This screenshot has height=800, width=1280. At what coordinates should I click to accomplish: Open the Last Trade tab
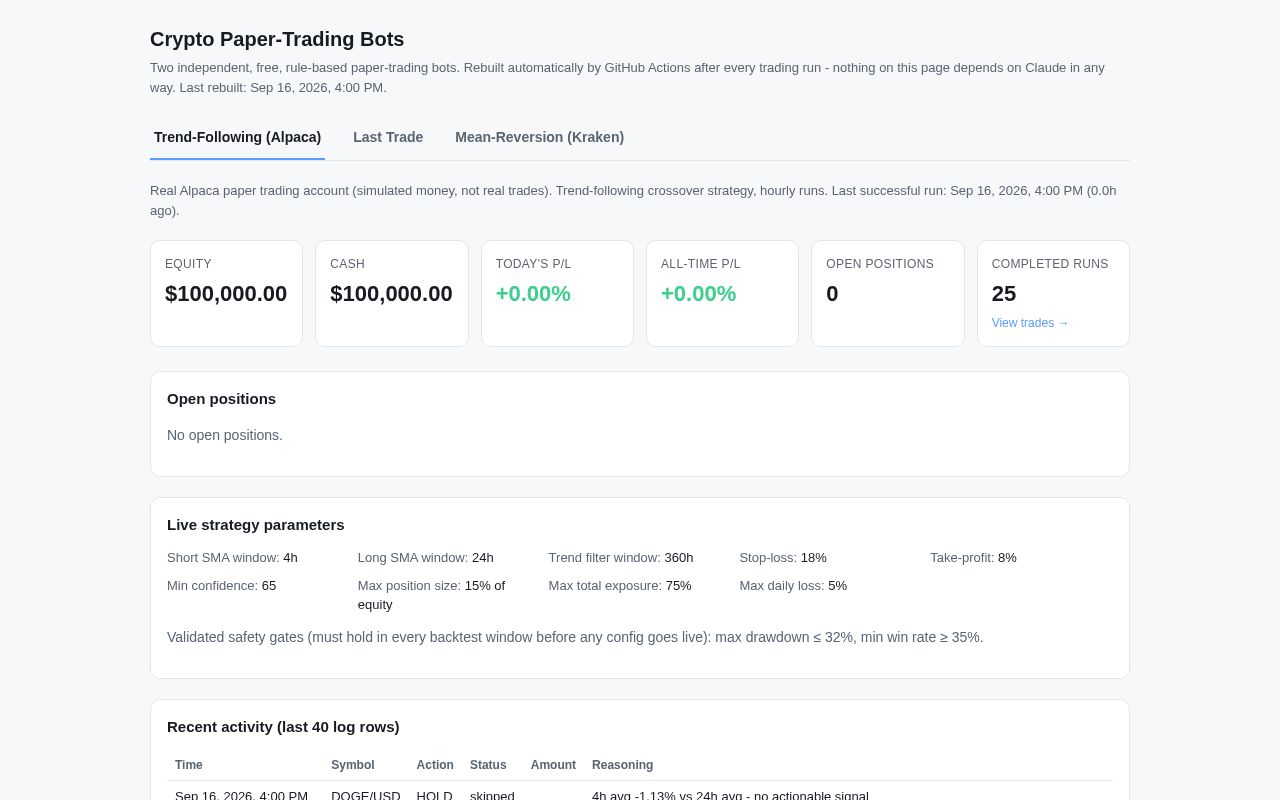click(x=388, y=137)
